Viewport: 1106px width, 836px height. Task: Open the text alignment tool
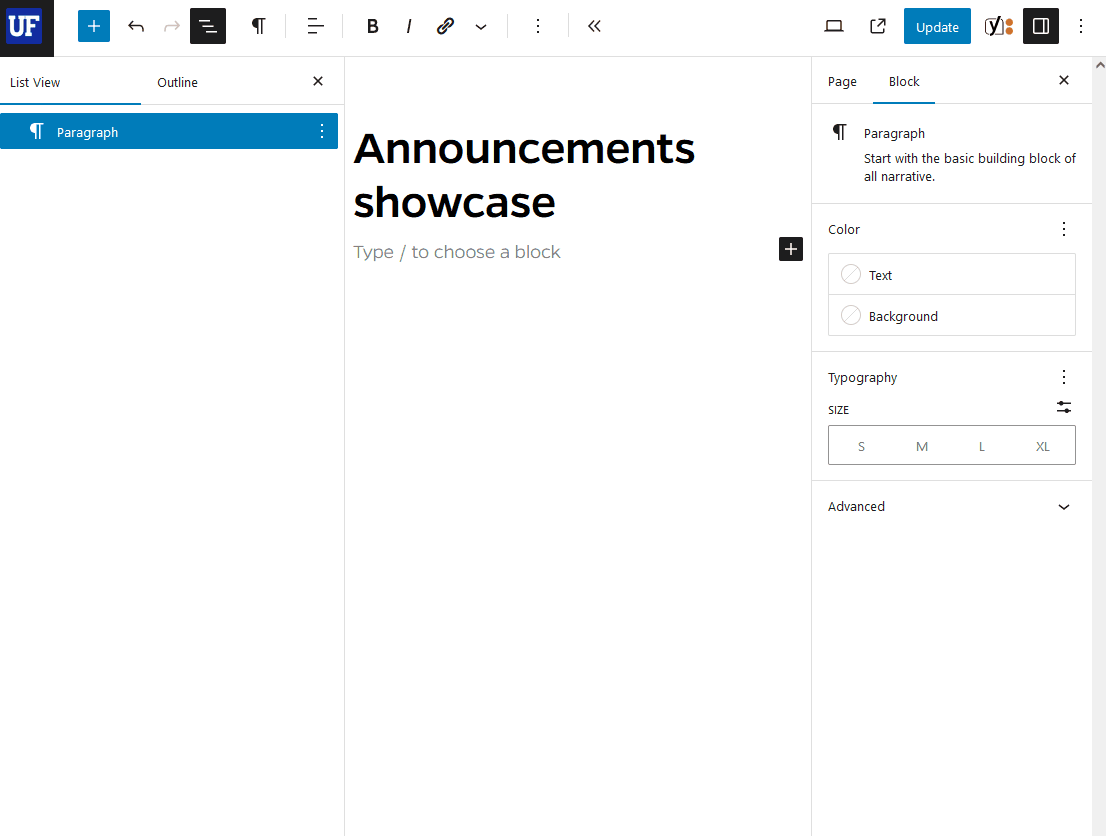[x=315, y=26]
